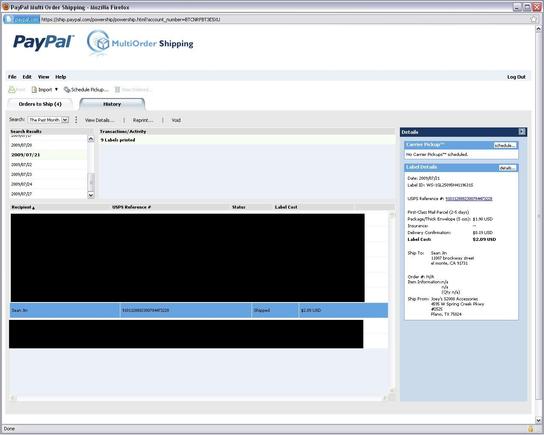
Task: Click the Reprint button
Action: click(143, 120)
